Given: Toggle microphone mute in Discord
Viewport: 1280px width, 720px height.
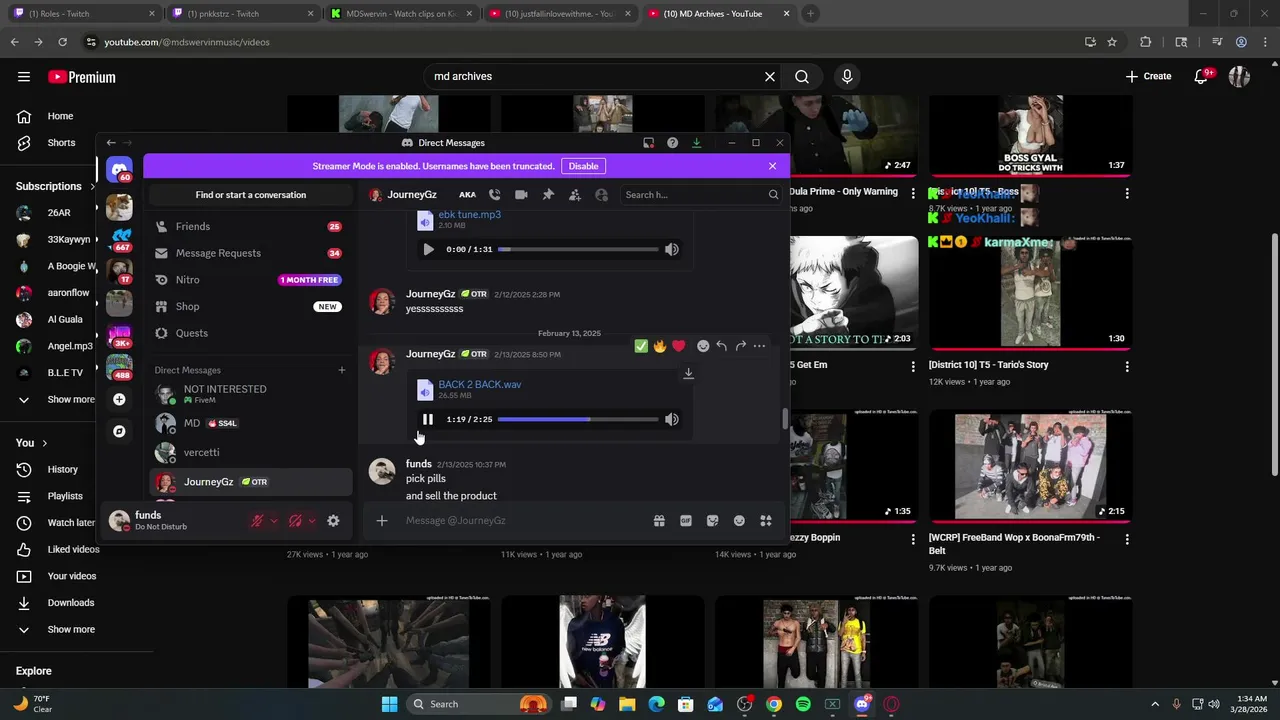Looking at the screenshot, I should pyautogui.click(x=257, y=520).
